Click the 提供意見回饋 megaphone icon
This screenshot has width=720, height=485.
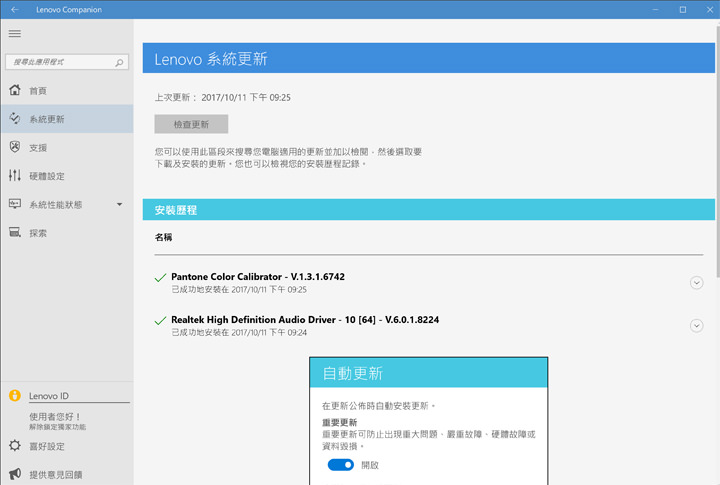click(x=14, y=474)
